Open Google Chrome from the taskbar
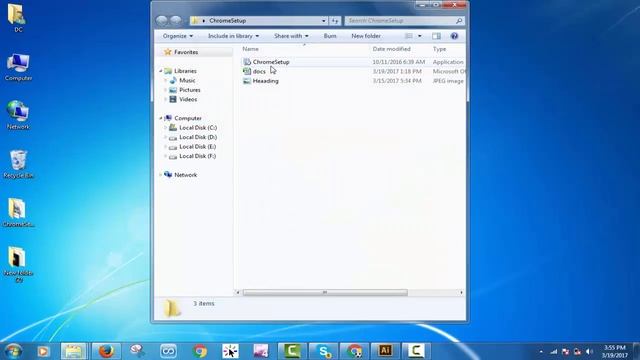 (200, 351)
